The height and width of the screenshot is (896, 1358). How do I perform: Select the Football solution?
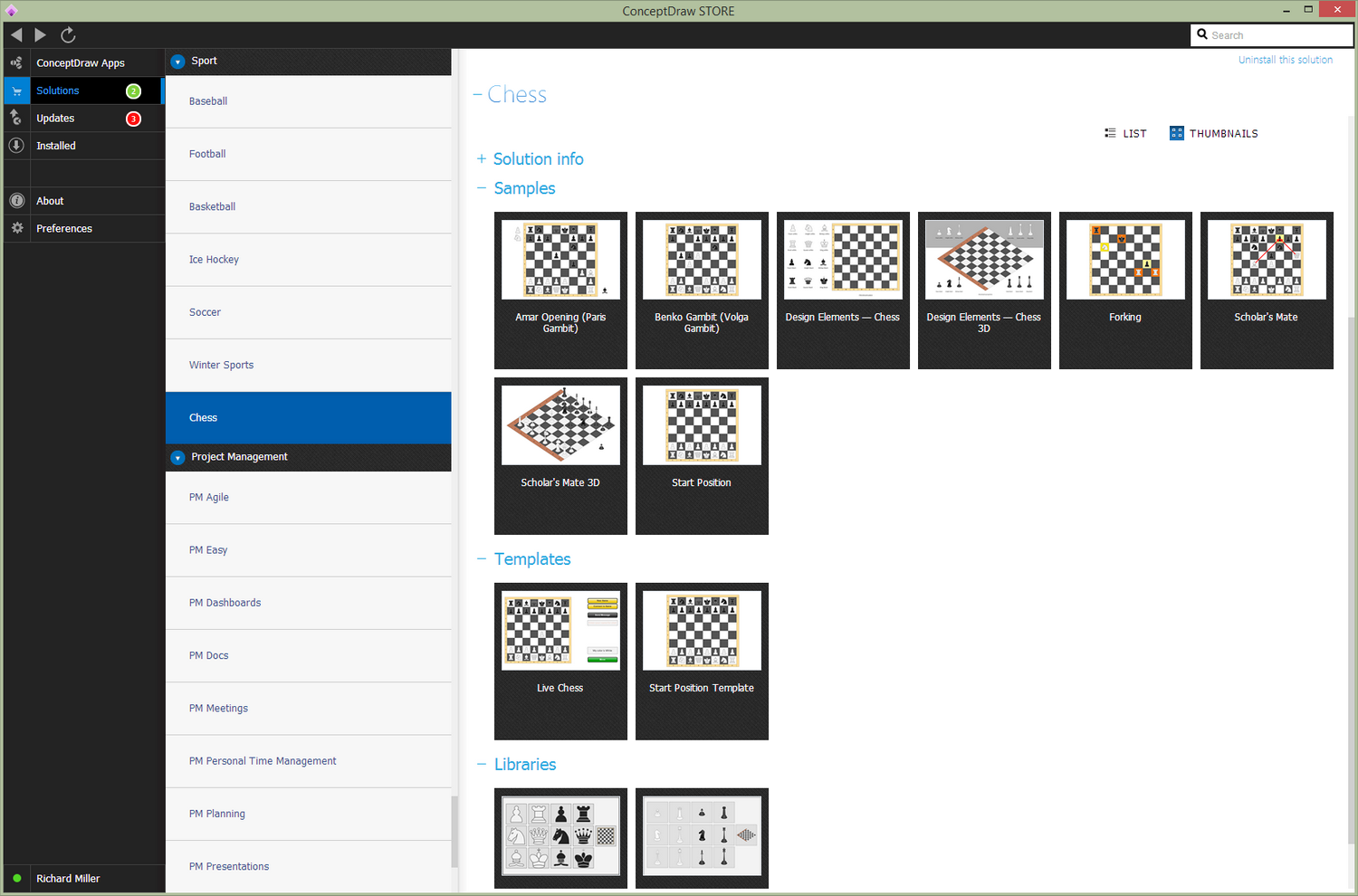pos(308,154)
